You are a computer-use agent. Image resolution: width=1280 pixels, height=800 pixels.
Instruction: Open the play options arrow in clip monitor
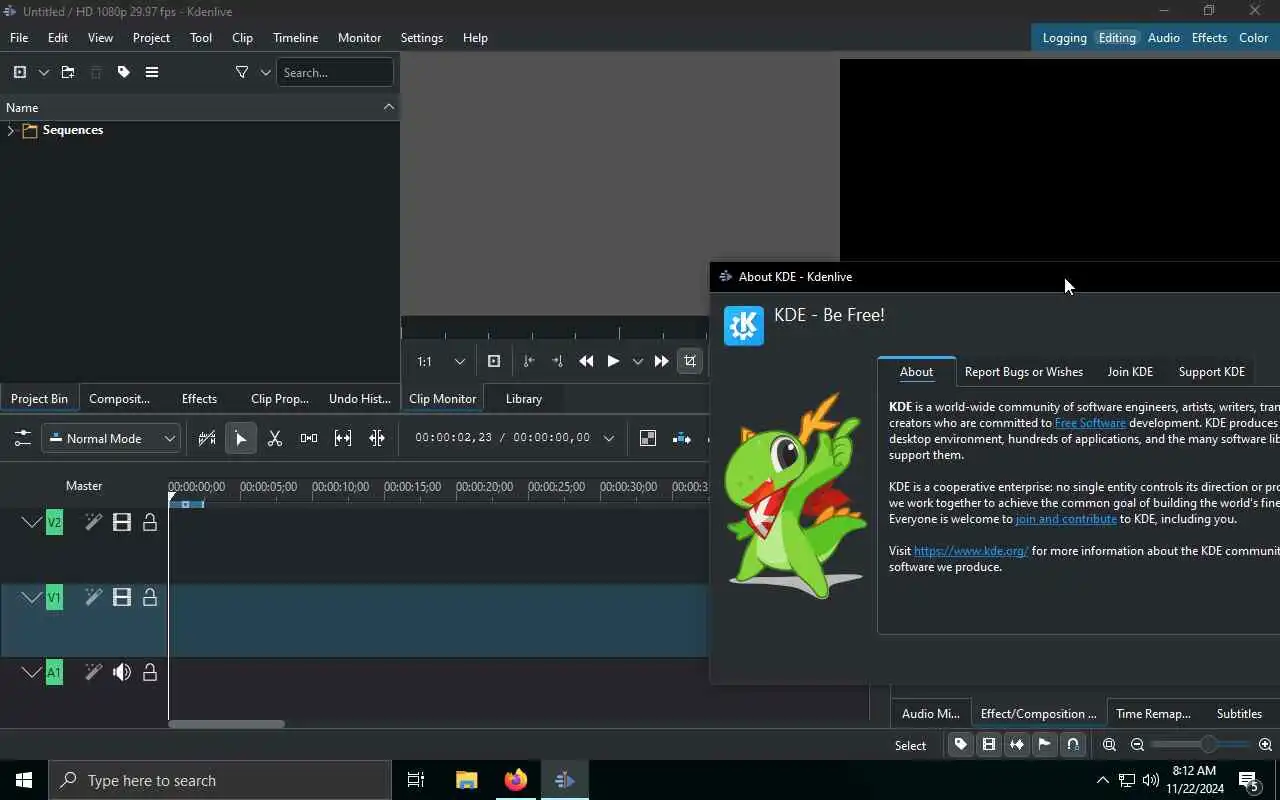[637, 361]
